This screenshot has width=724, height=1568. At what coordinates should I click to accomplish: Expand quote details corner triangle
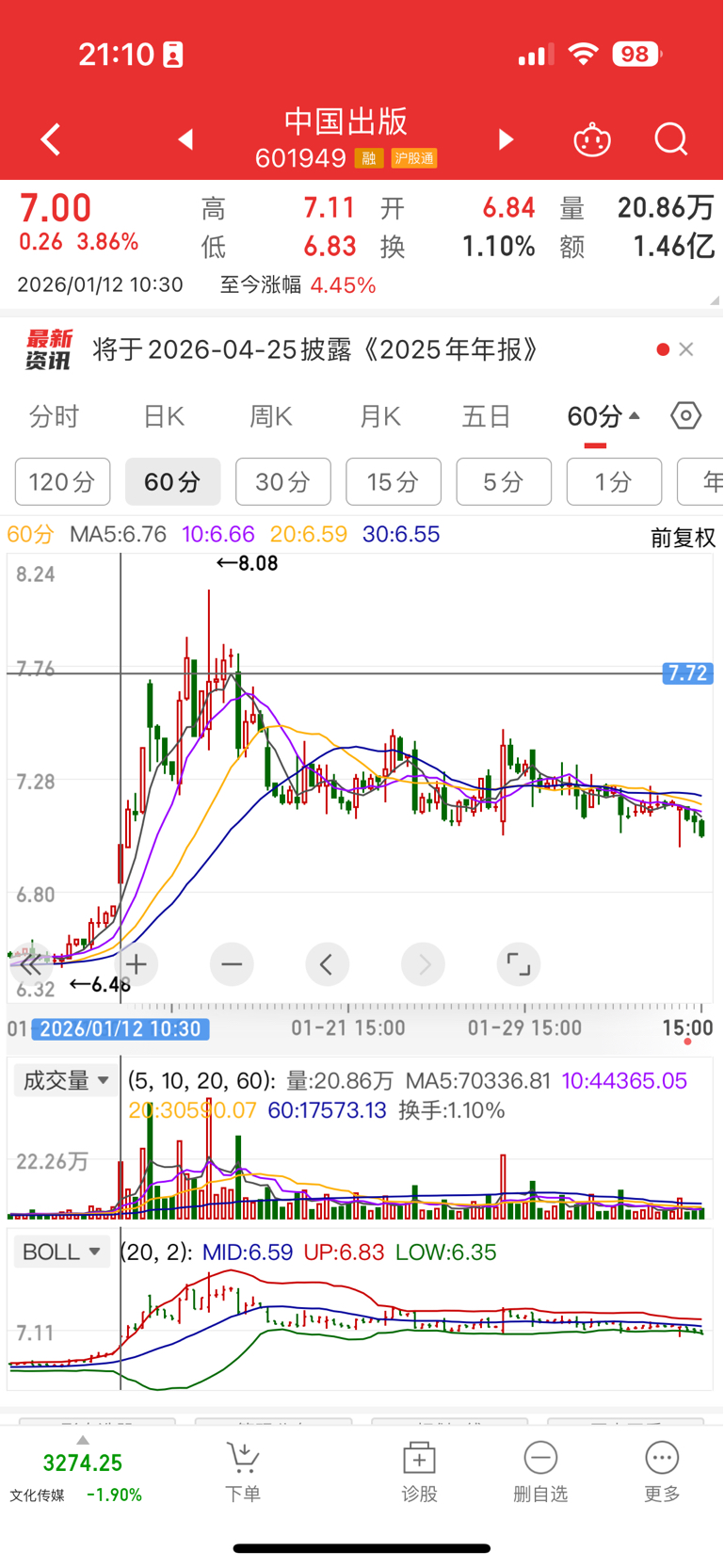715,300
